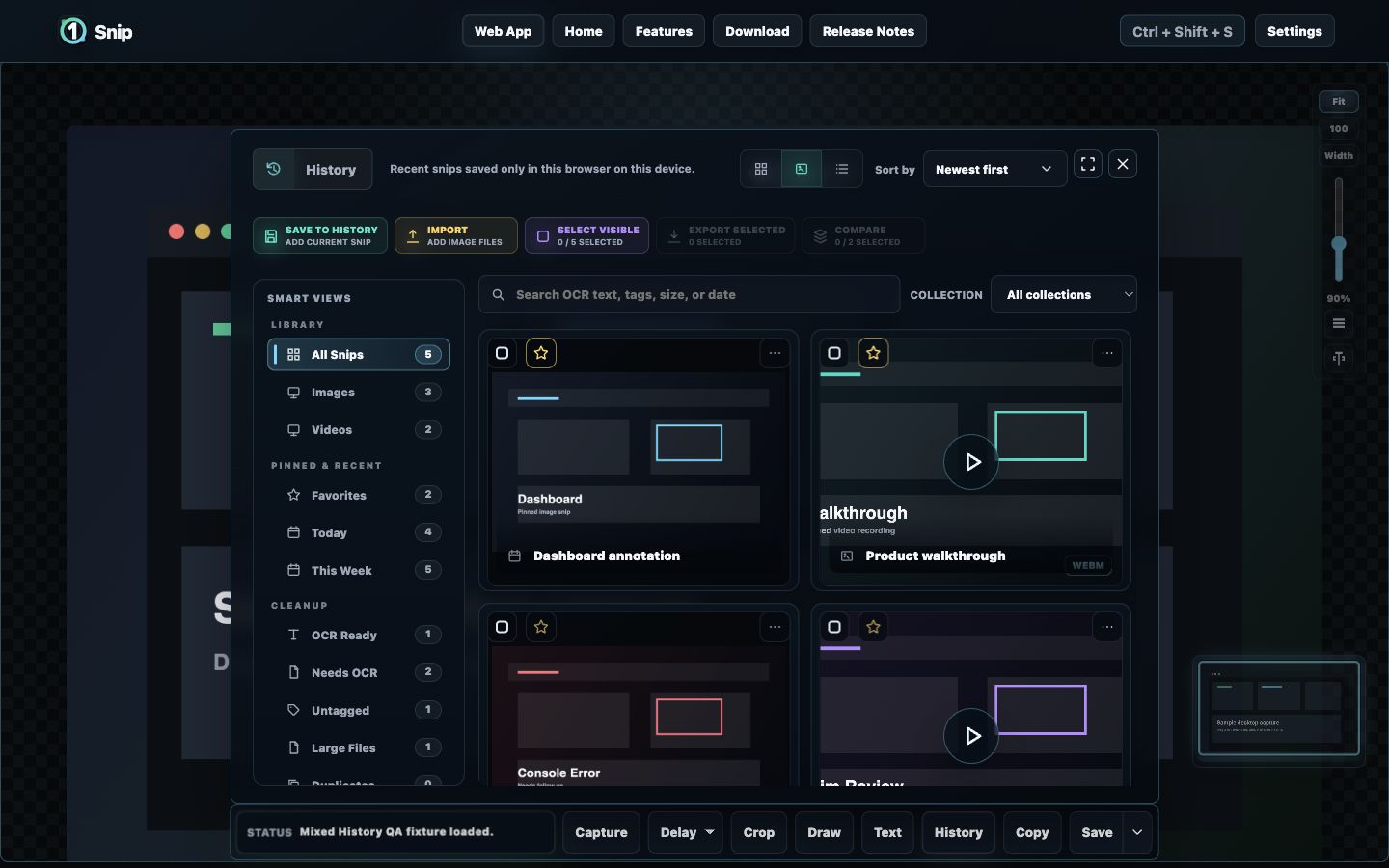The image size is (1389, 868).
Task: Open the Release Notes nav item
Action: coord(868,31)
